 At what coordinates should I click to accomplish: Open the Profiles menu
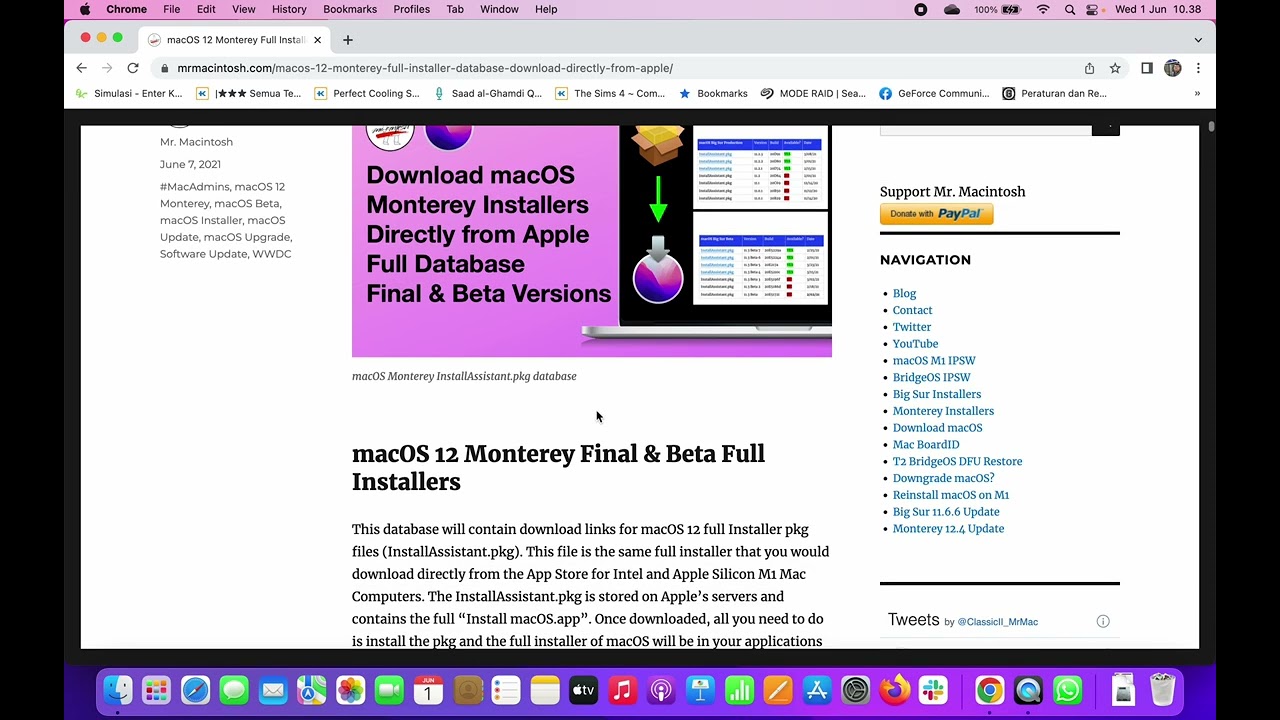411,9
